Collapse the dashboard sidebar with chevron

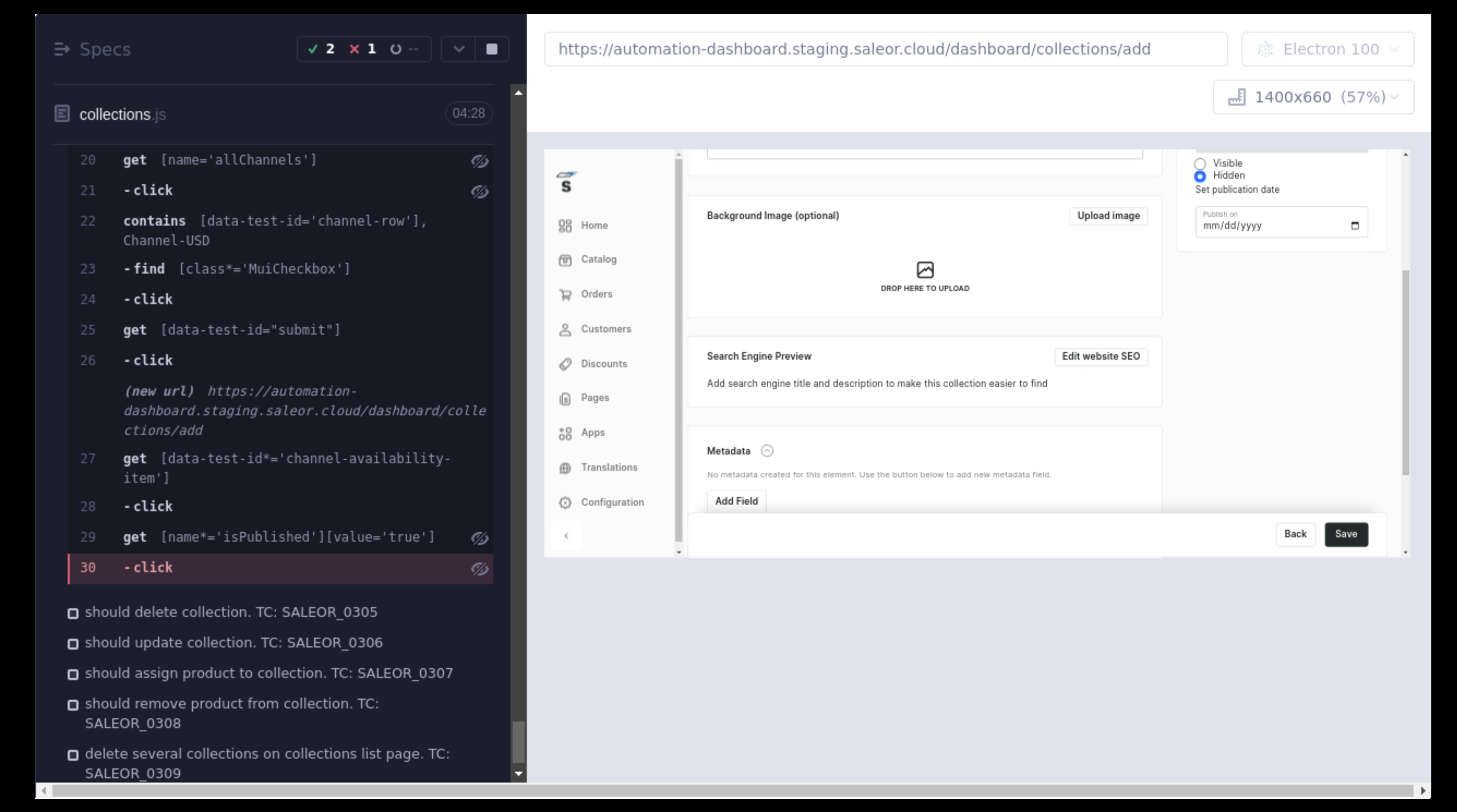click(x=566, y=536)
